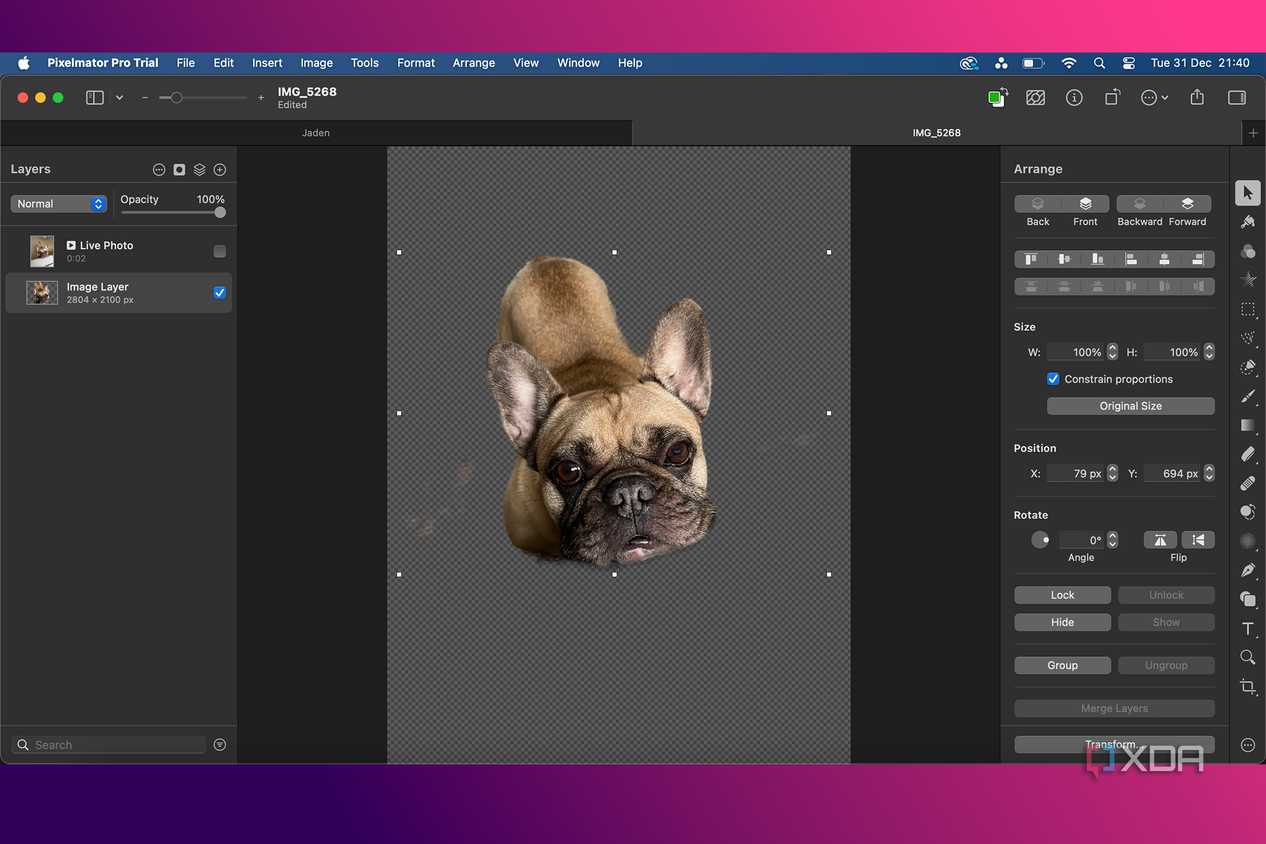This screenshot has height=844, width=1266.
Task: Click the width percentage stepper
Action: tap(1112, 352)
